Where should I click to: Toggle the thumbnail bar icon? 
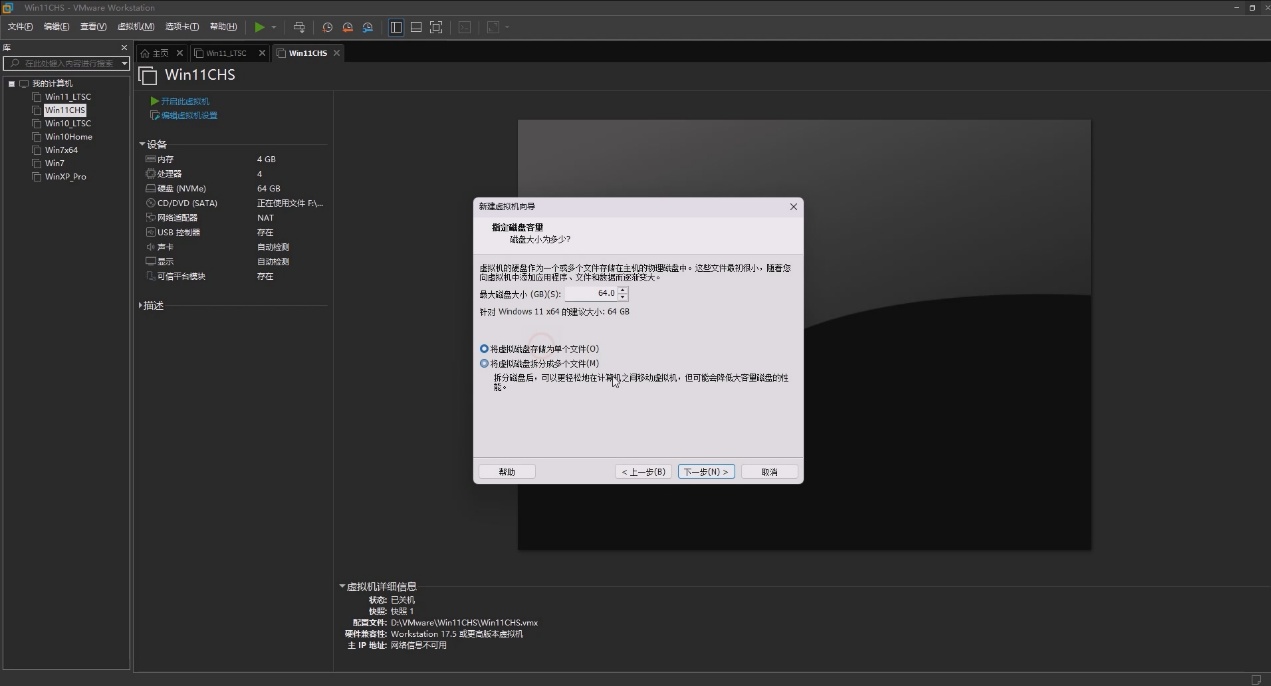point(416,27)
